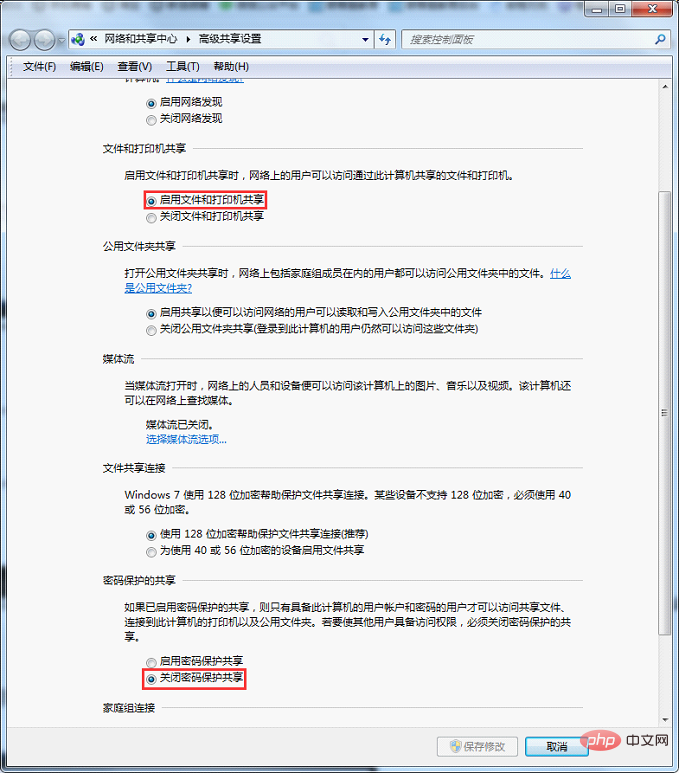679x773 pixels.
Task: Click the scrollbar down arrow
Action: click(665, 719)
